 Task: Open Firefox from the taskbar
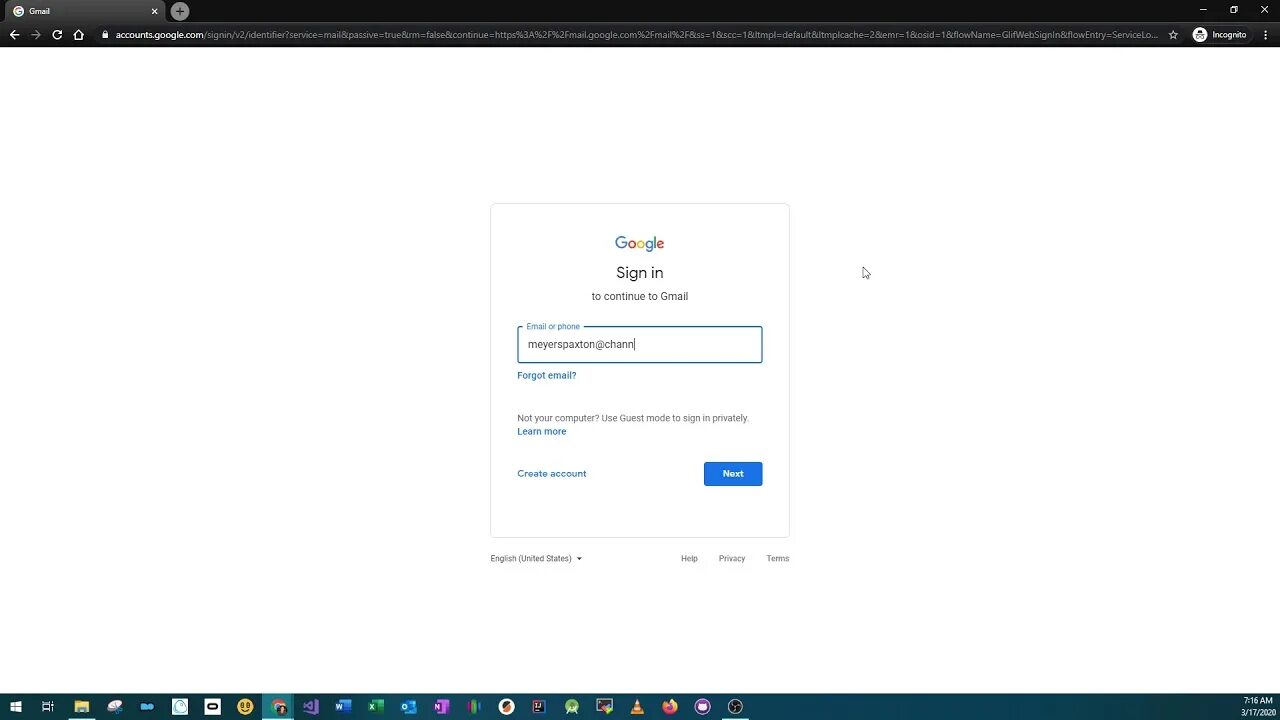670,707
